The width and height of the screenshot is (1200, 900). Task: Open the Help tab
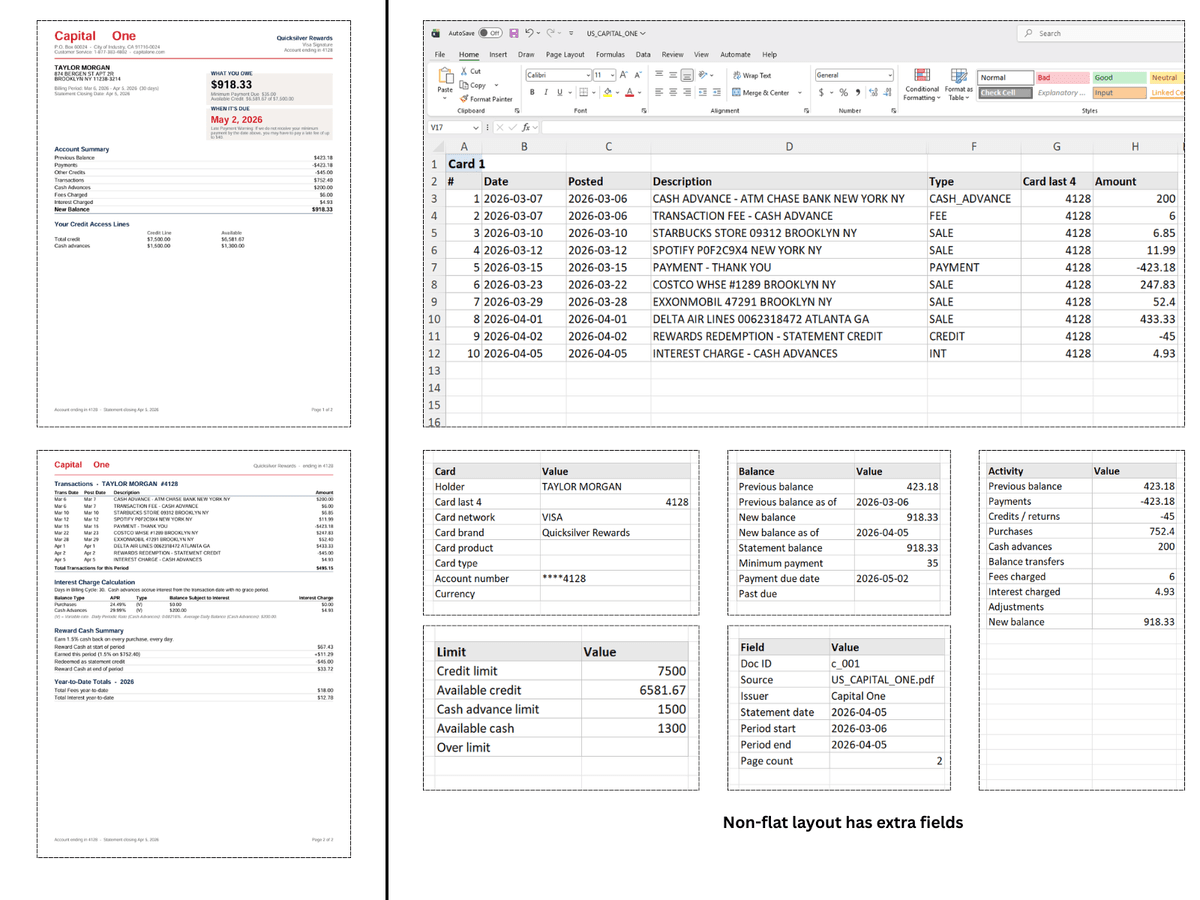tap(769, 54)
